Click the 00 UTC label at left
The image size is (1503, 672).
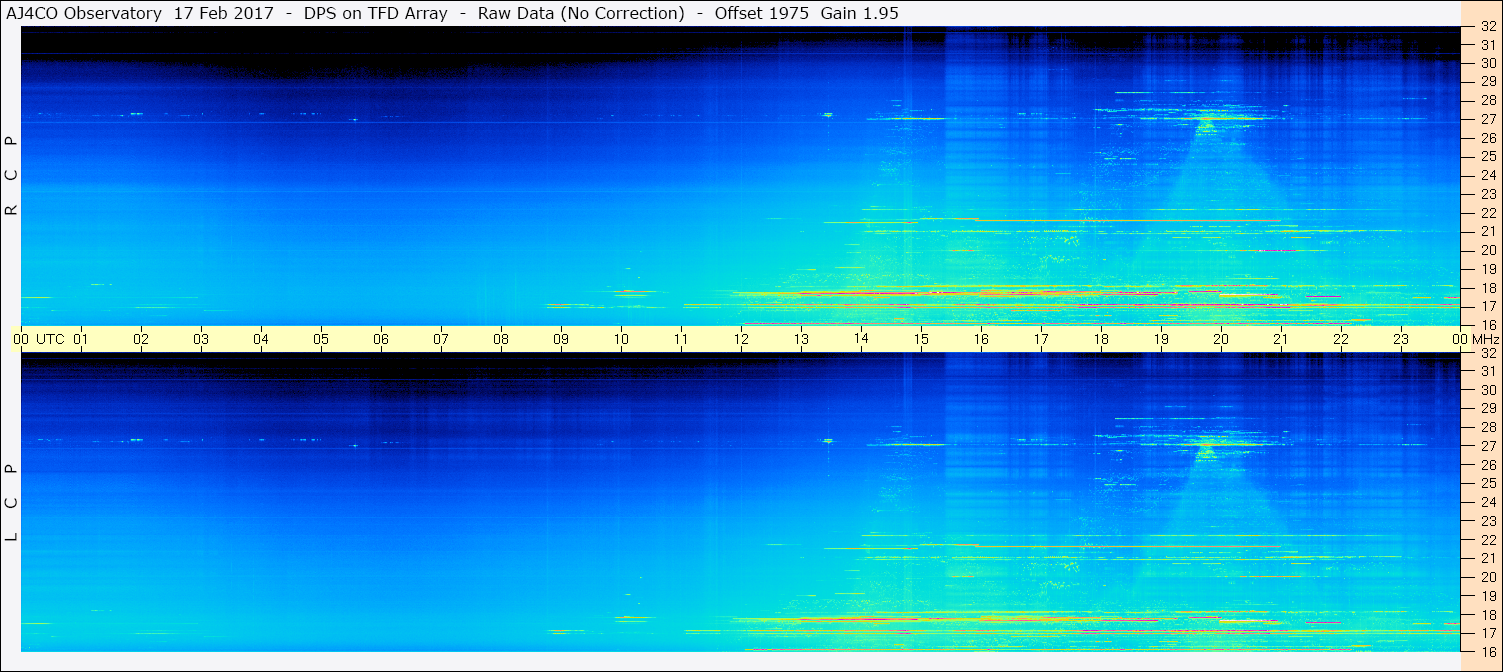click(42, 339)
